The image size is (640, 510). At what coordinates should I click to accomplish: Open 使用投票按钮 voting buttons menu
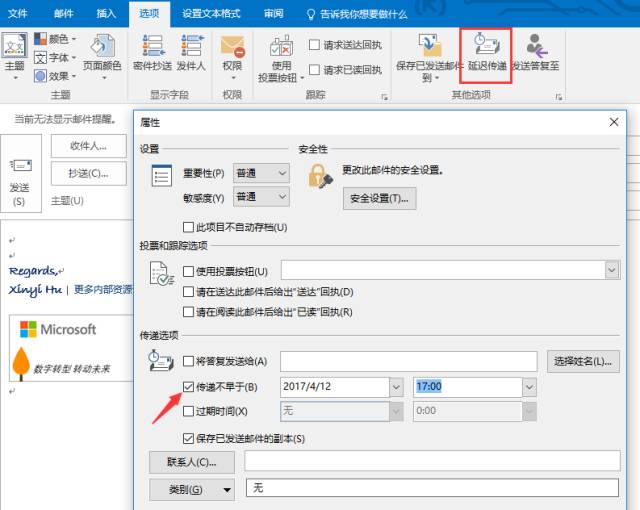(281, 59)
